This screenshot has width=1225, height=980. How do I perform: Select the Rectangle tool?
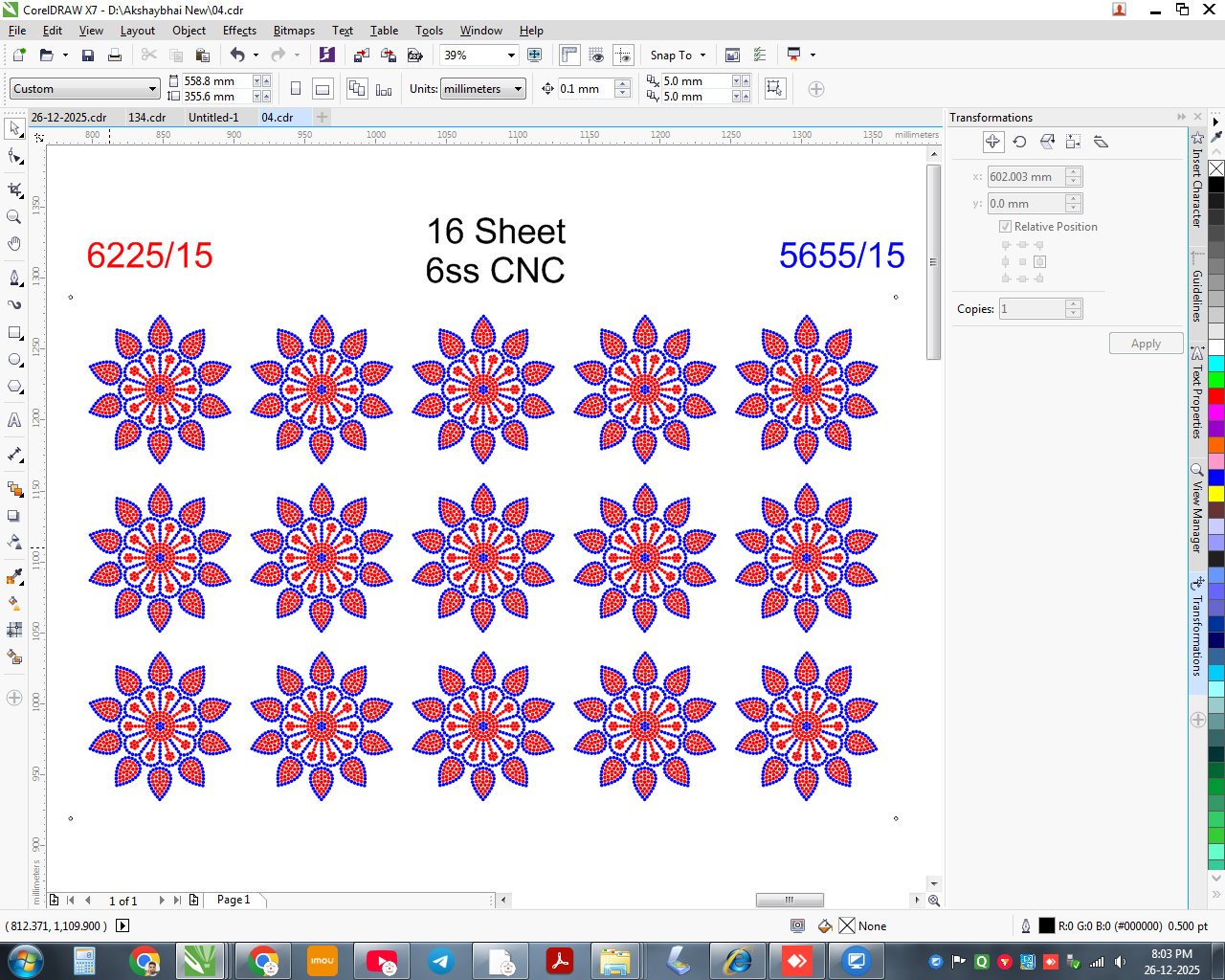[14, 332]
